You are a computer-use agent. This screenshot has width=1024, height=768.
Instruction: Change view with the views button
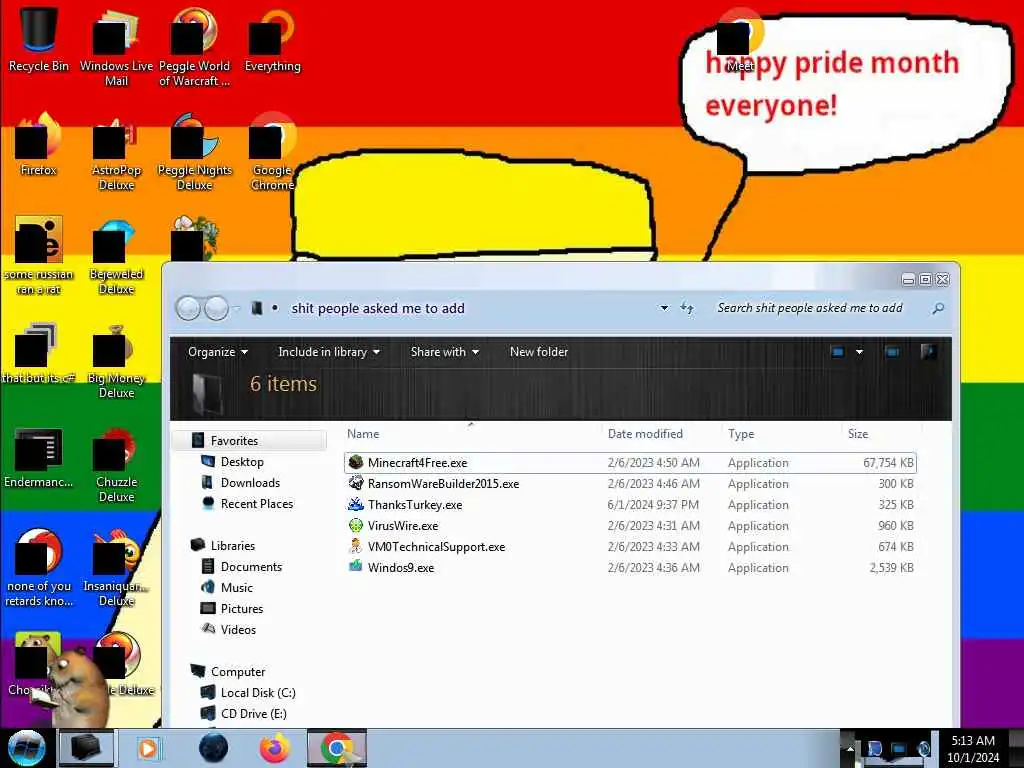point(837,352)
